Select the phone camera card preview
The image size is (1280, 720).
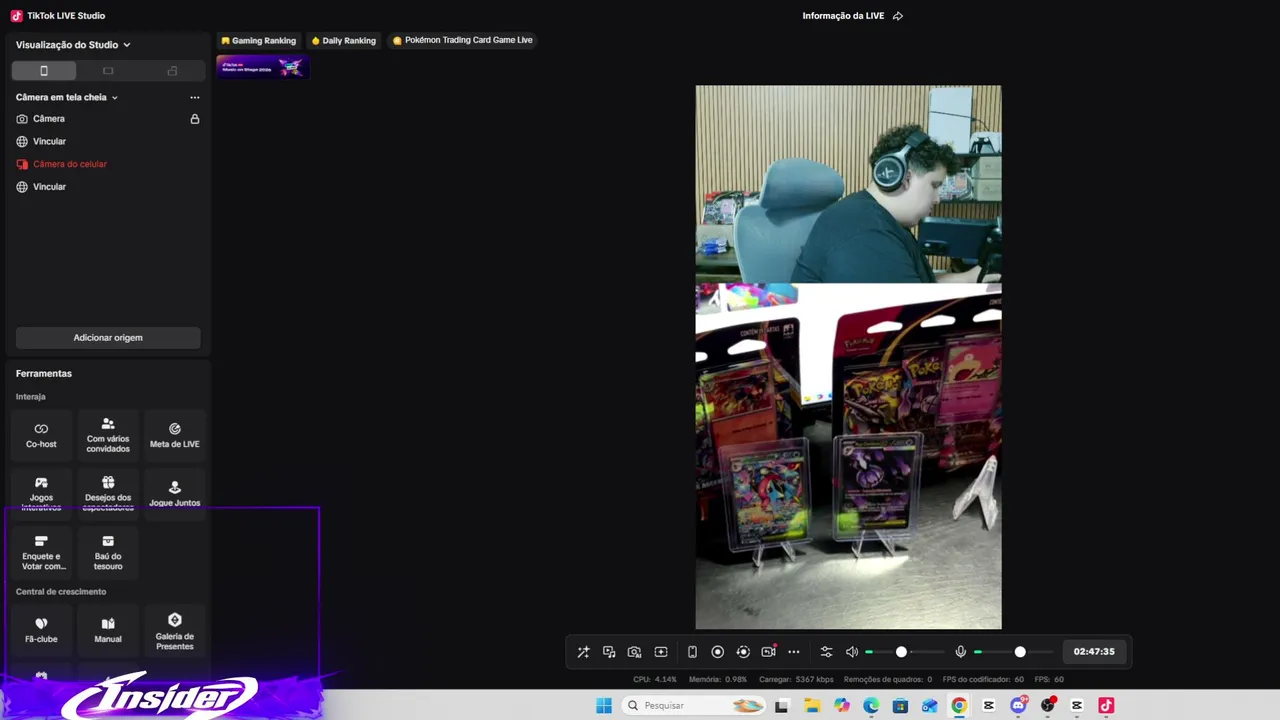[848, 456]
